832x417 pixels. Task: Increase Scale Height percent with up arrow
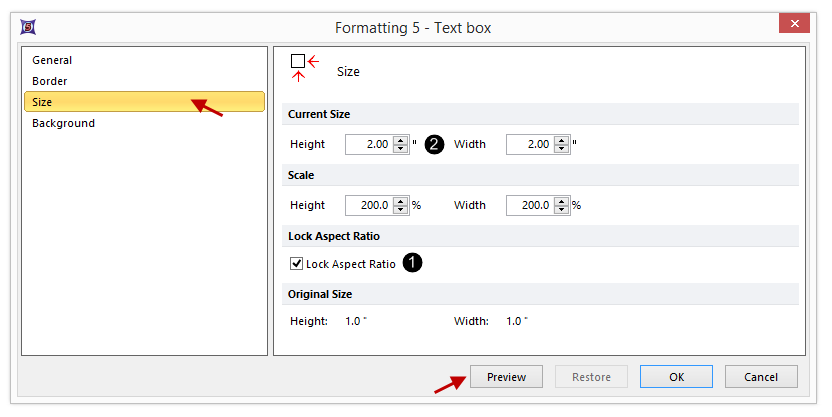[401, 201]
